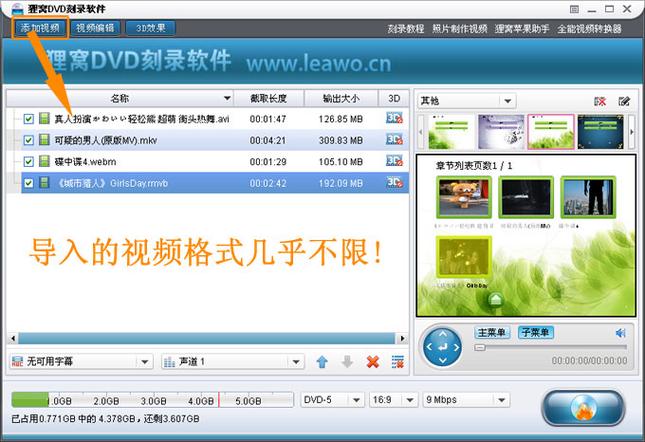Switch to the 子菜单 submenu tab
The image size is (645, 442).
tap(536, 332)
